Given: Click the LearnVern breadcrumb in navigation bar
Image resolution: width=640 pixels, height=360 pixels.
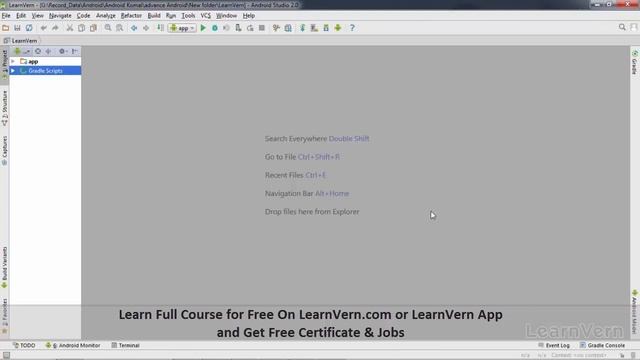Looking at the screenshot, I should [x=20, y=41].
